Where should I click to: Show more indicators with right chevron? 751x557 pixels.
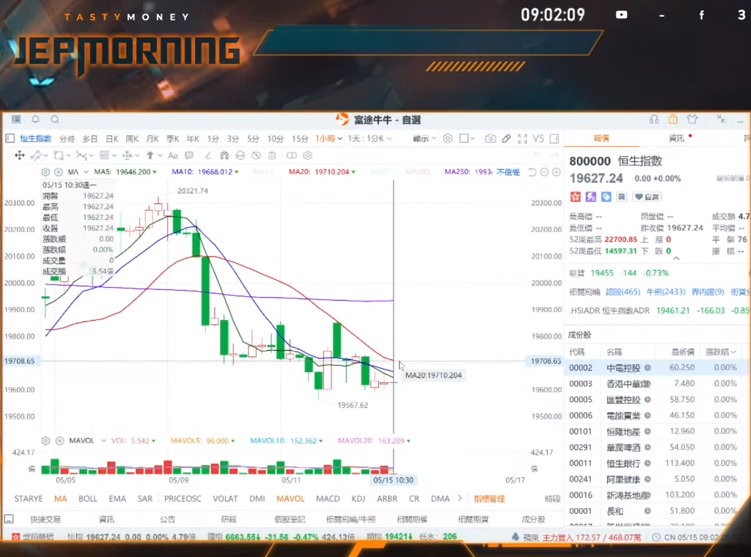[x=460, y=498]
